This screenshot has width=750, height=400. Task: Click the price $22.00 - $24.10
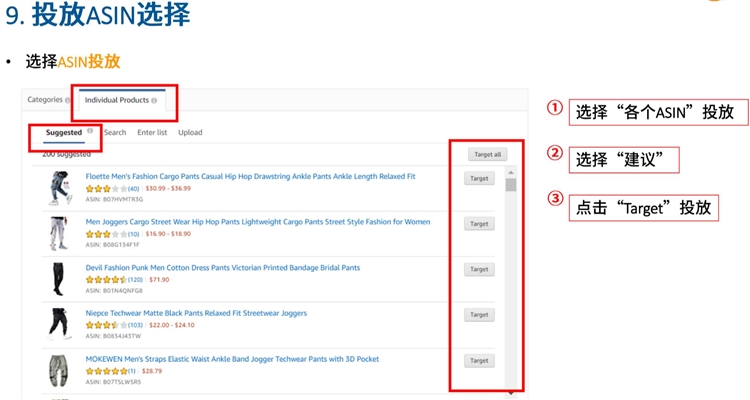(x=172, y=325)
